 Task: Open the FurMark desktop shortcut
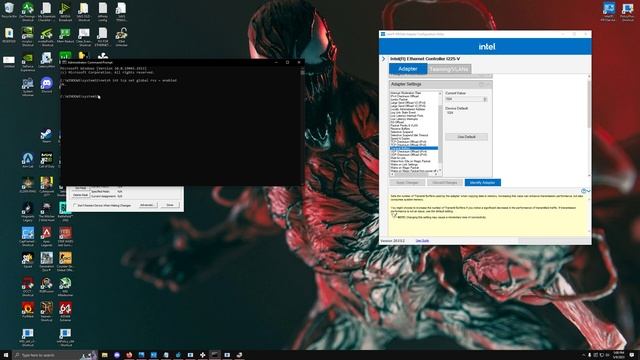point(28,310)
